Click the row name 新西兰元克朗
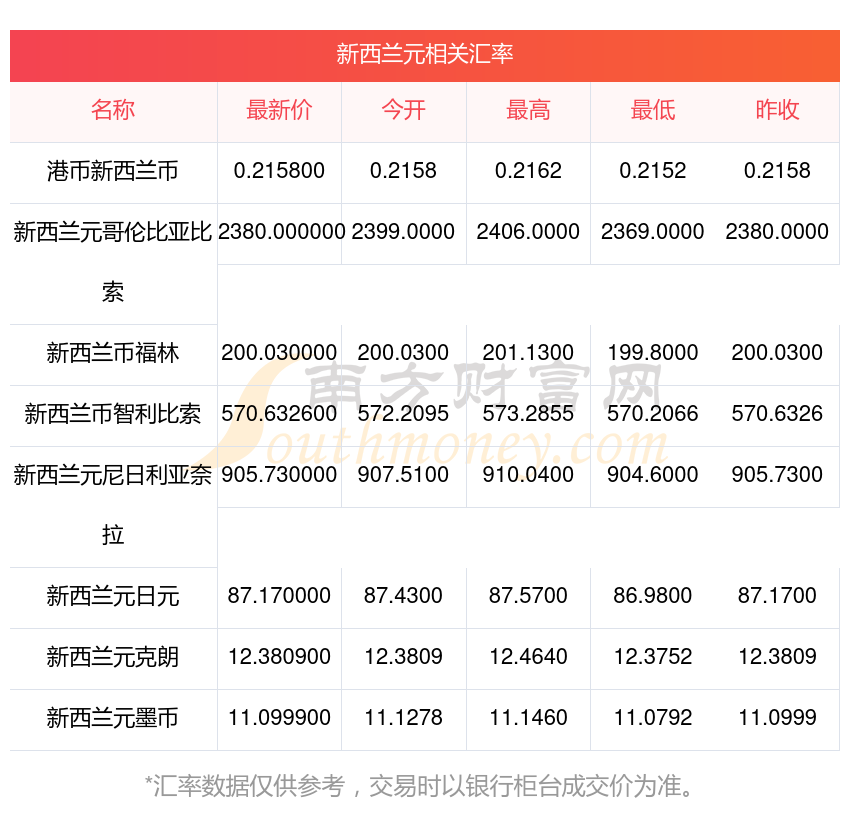The image size is (850, 817). [113, 657]
